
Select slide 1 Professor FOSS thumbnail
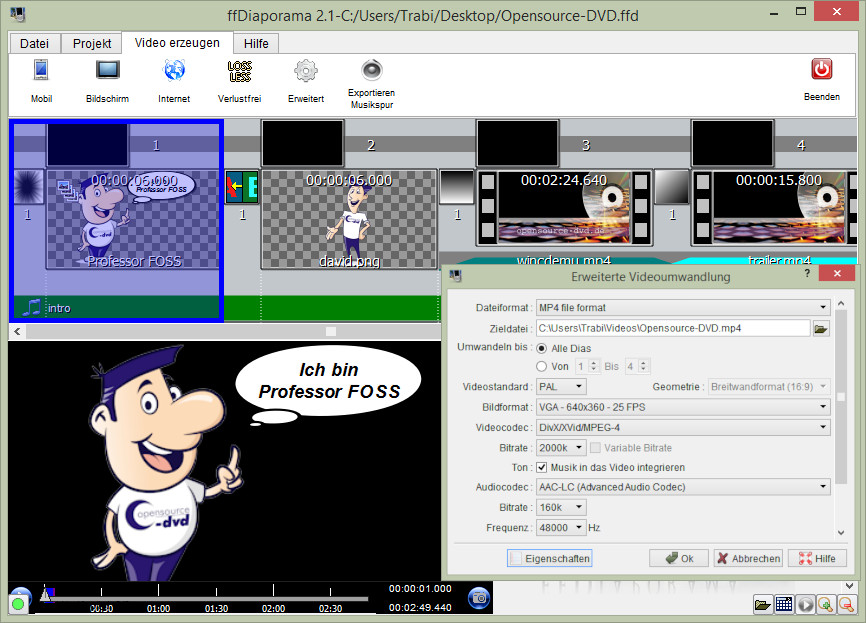pos(133,219)
